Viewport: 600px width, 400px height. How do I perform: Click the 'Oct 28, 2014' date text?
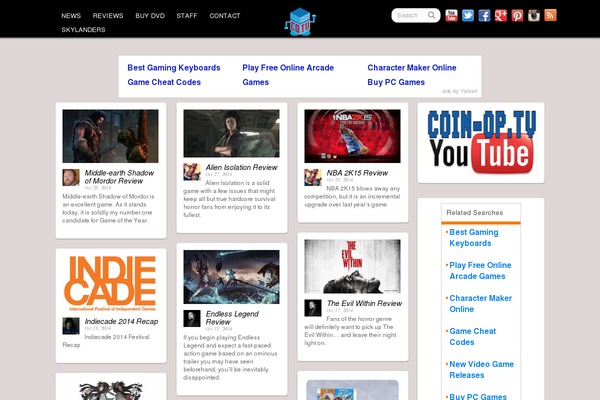coord(98,188)
